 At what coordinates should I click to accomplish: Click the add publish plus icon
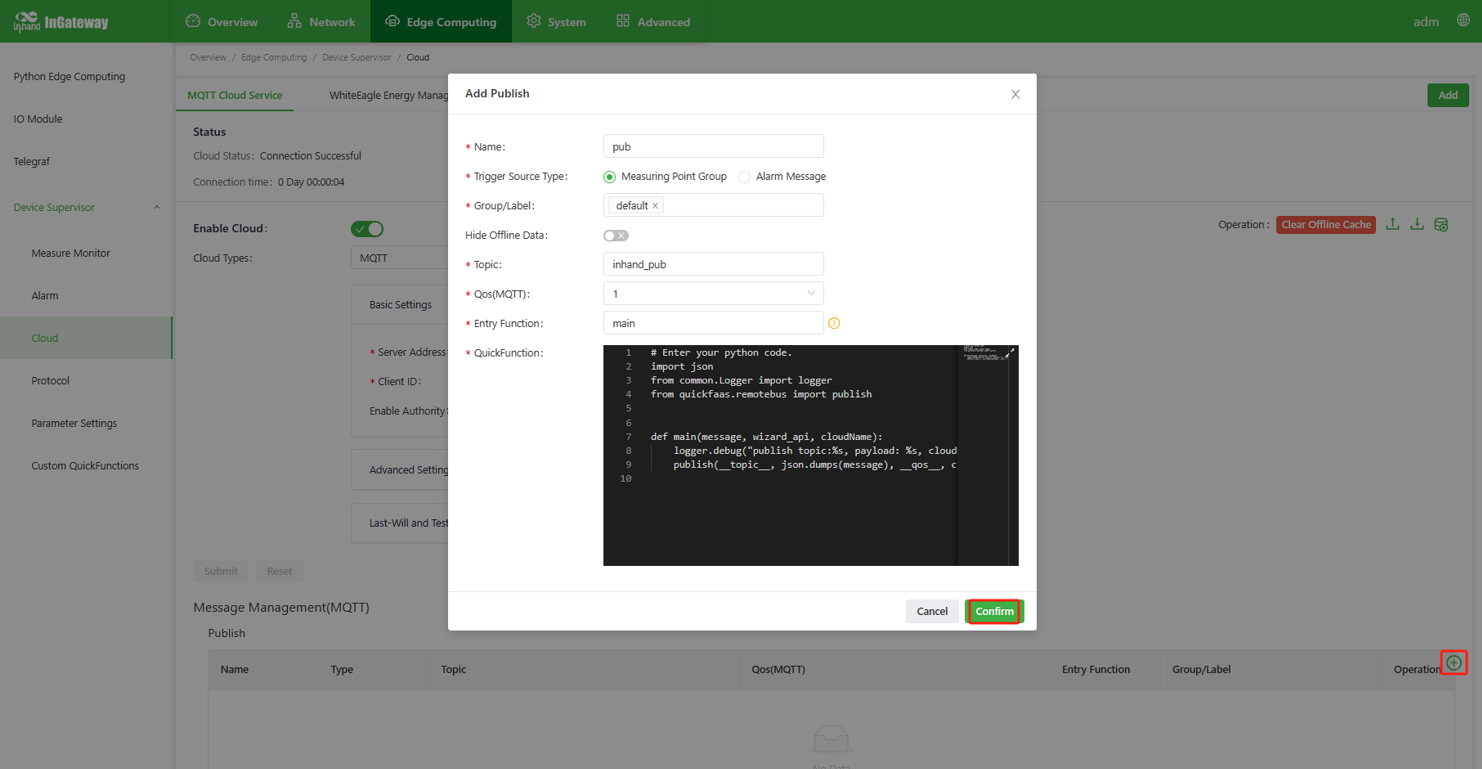(x=1454, y=663)
